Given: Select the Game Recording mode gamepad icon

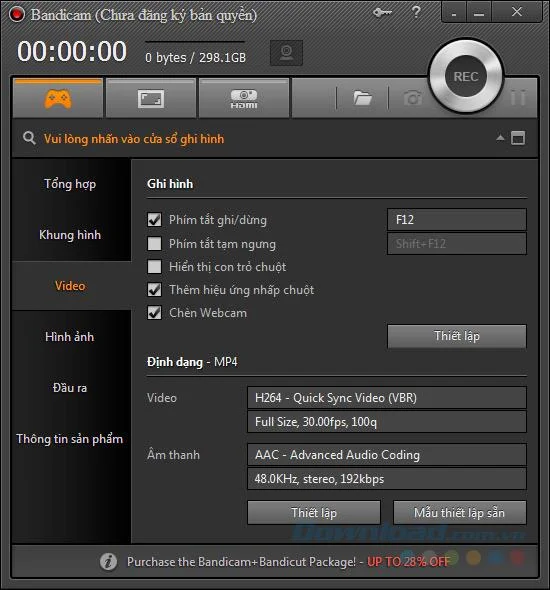Looking at the screenshot, I should (58, 99).
